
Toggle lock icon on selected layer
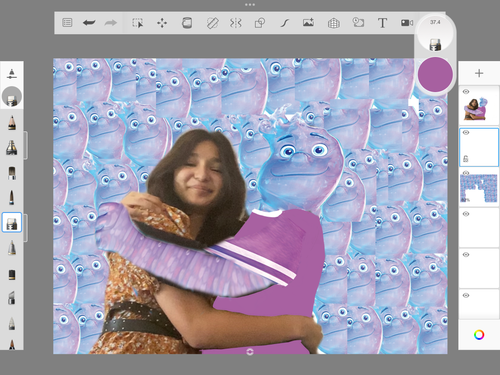(x=466, y=159)
